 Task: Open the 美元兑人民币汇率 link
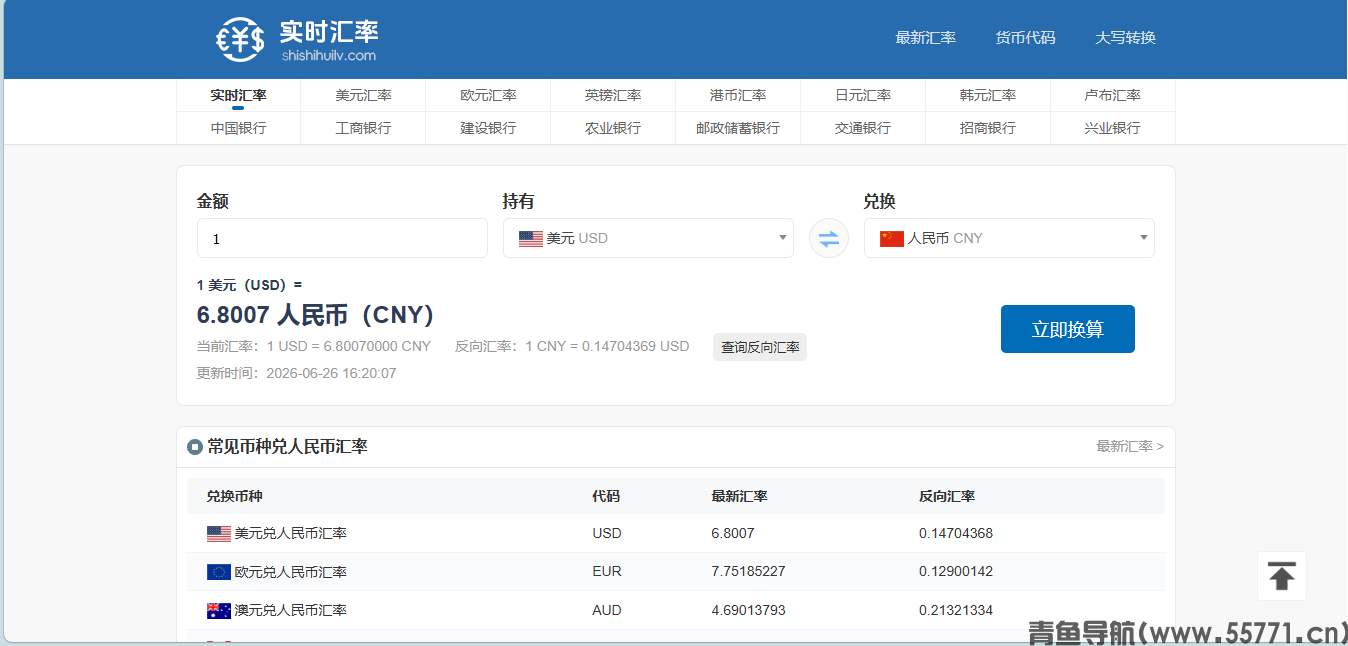[291, 534]
